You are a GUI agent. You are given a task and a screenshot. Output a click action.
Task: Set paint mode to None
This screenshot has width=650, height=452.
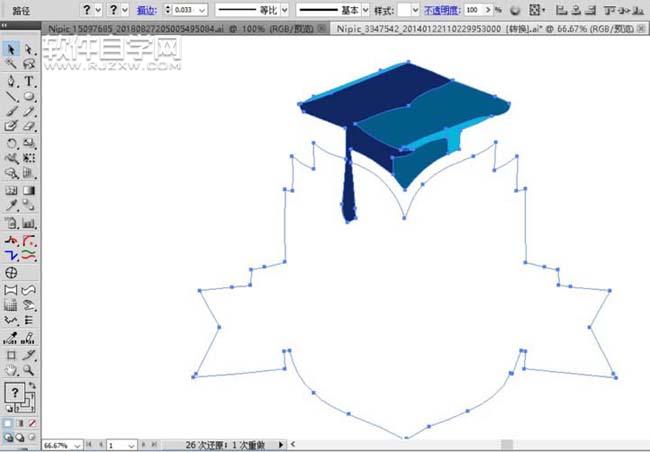pyautogui.click(x=32, y=423)
